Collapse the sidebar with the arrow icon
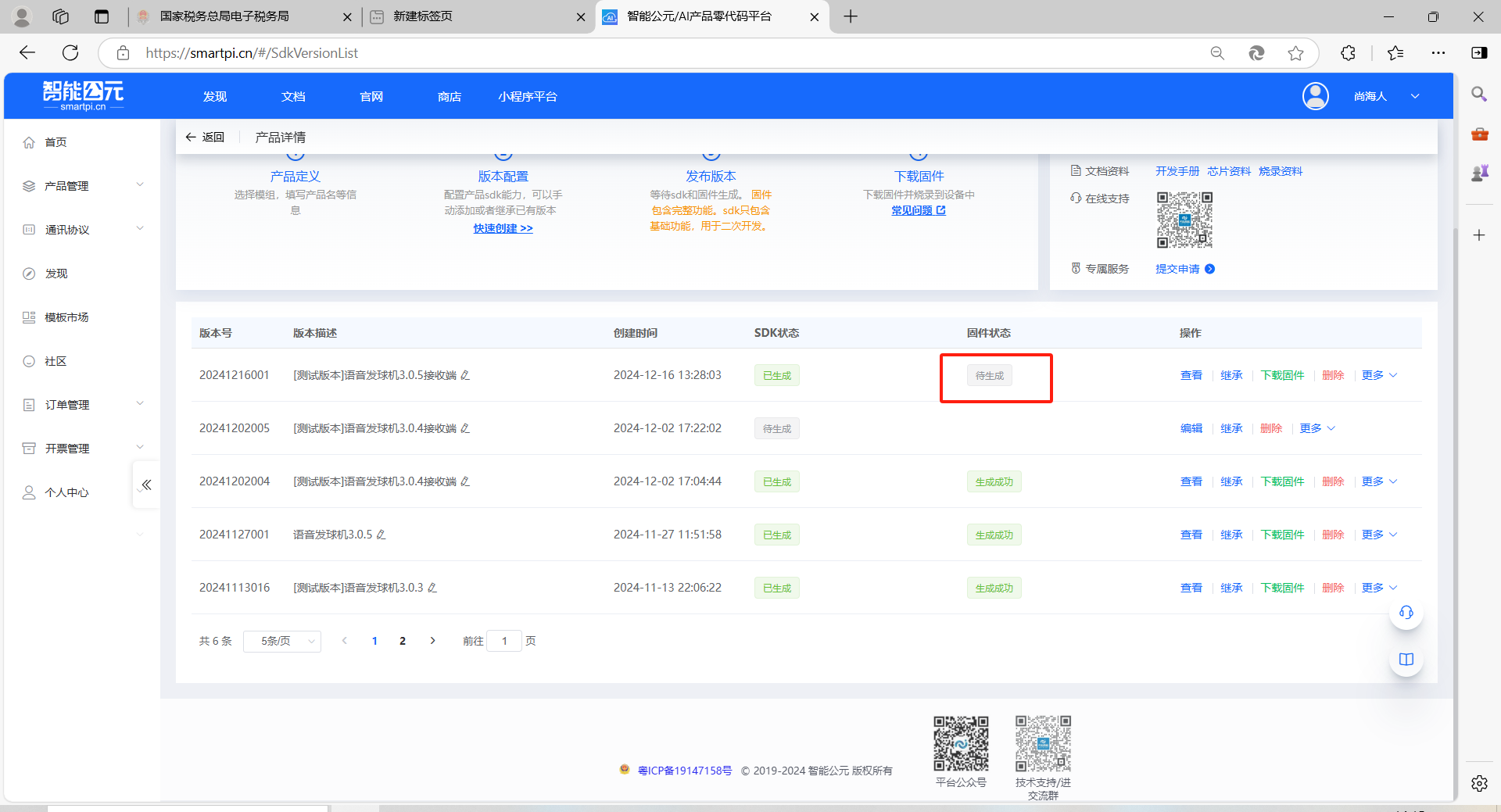Screen dimensions: 1501x812 pos(146,485)
